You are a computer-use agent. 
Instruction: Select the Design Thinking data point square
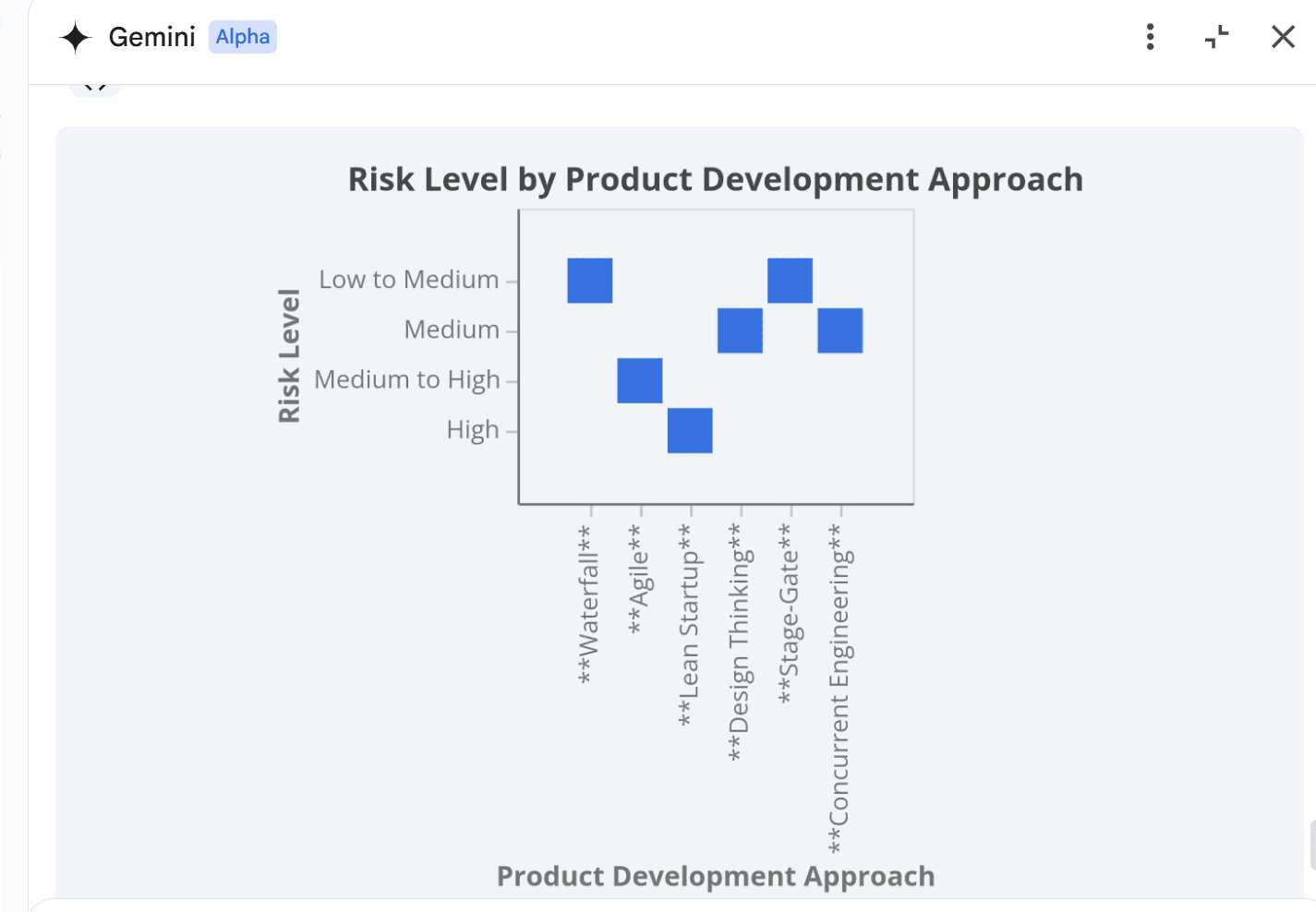740,330
